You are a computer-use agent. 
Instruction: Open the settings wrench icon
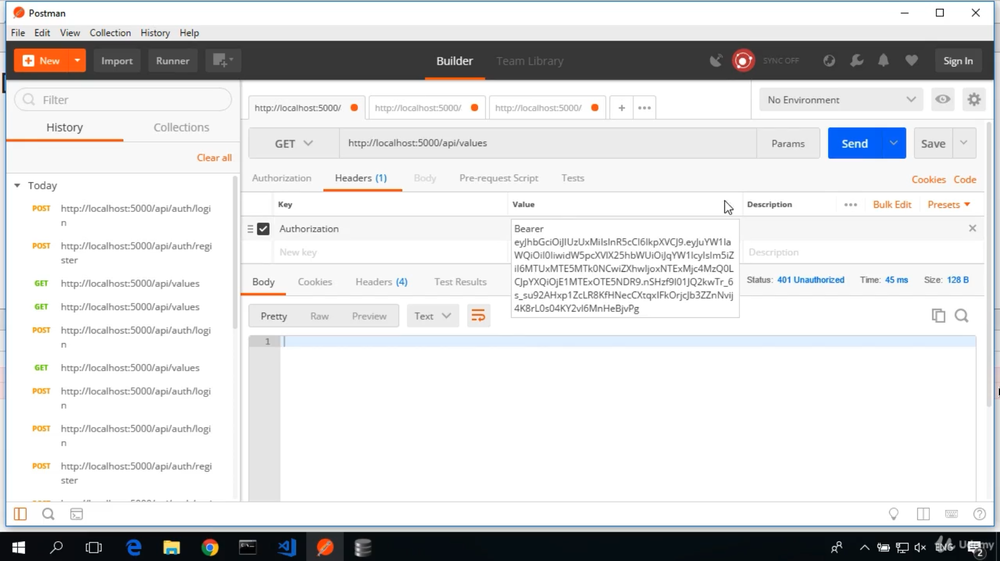(x=857, y=61)
